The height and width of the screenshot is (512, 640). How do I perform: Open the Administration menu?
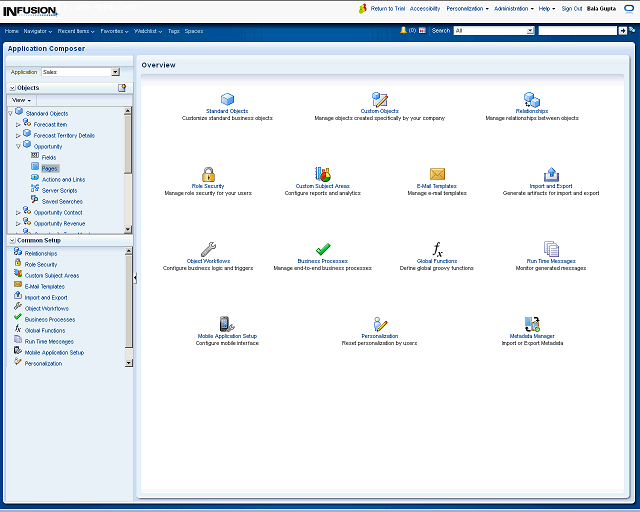[x=513, y=8]
